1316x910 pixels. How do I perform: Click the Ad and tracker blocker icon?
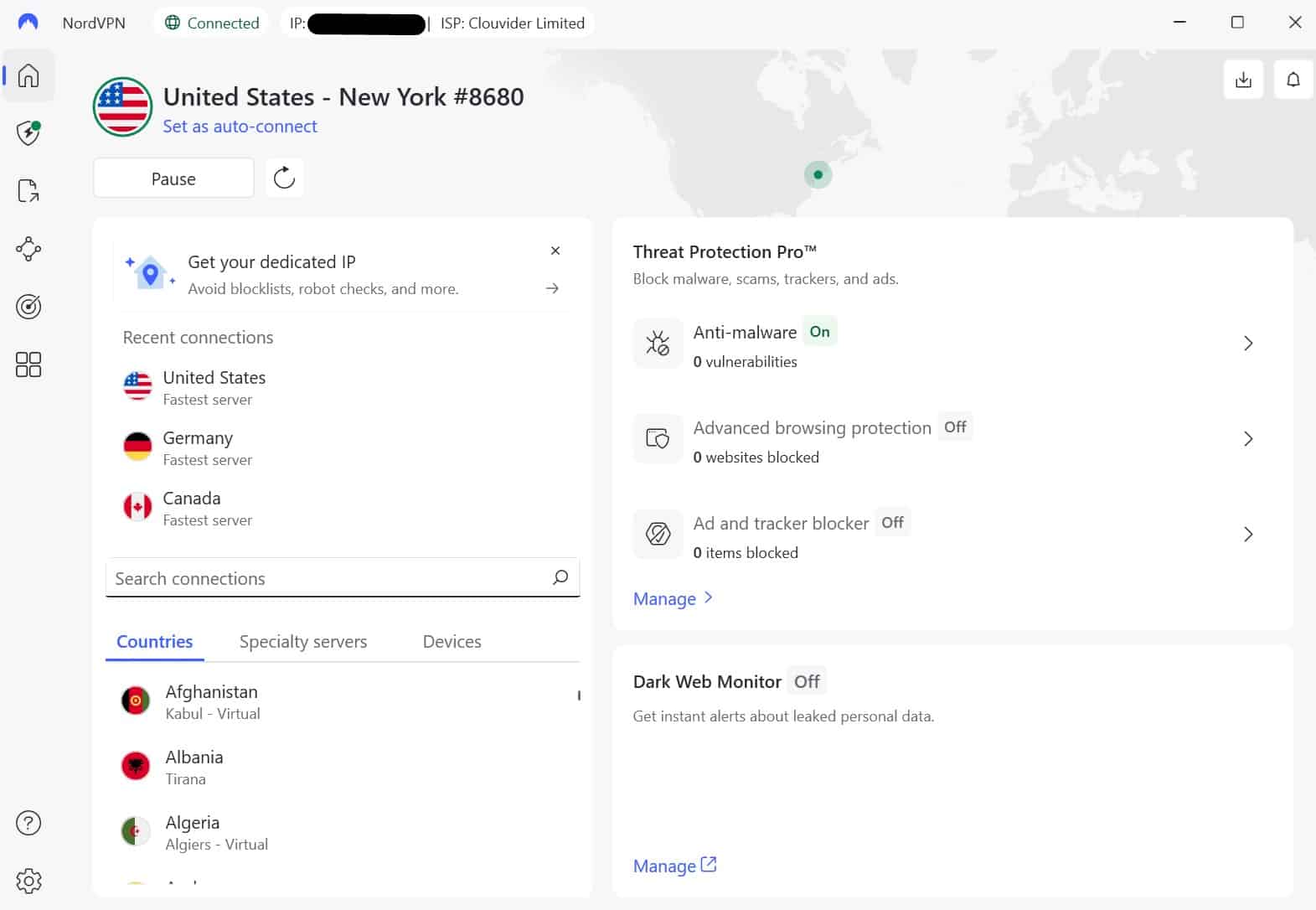pos(658,535)
